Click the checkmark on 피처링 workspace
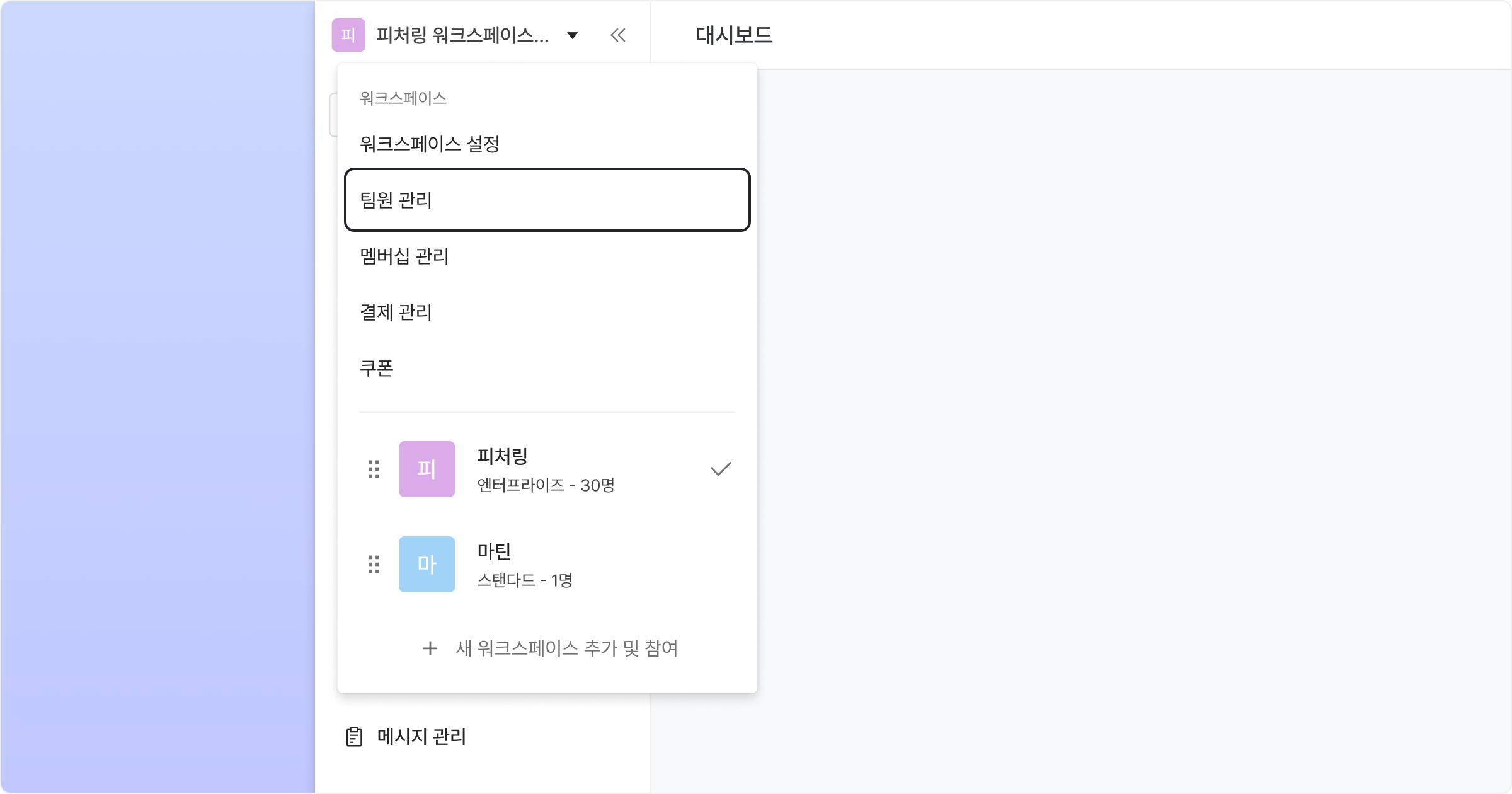The width and height of the screenshot is (1512, 794). [x=721, y=469]
